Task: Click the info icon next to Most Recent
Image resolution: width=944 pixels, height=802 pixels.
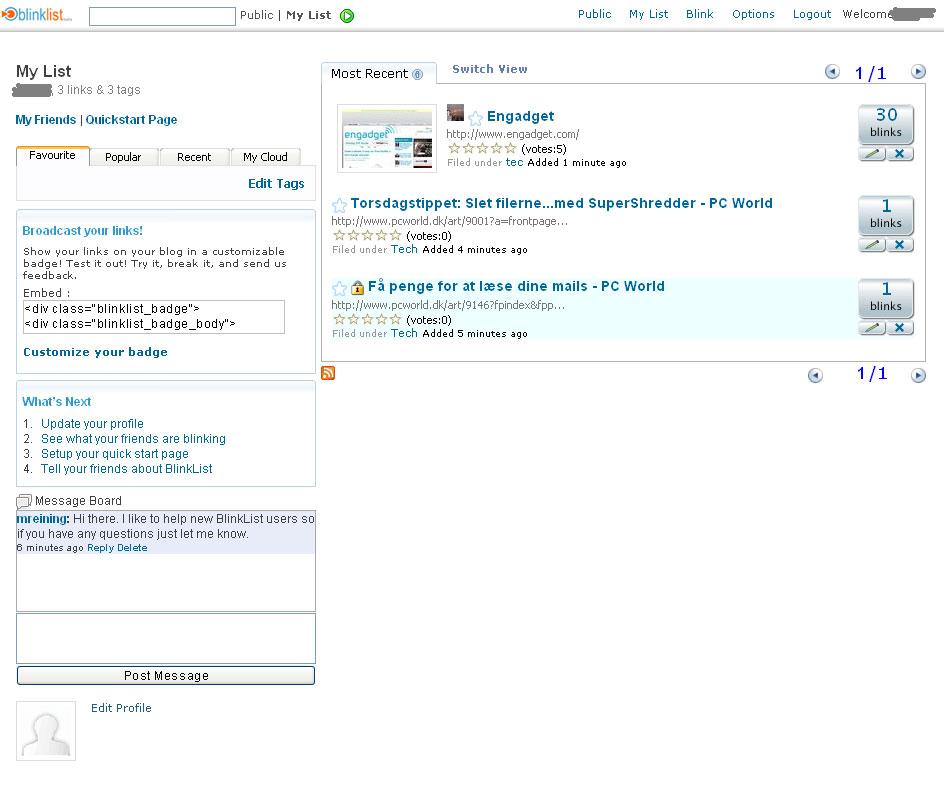Action: coord(417,74)
